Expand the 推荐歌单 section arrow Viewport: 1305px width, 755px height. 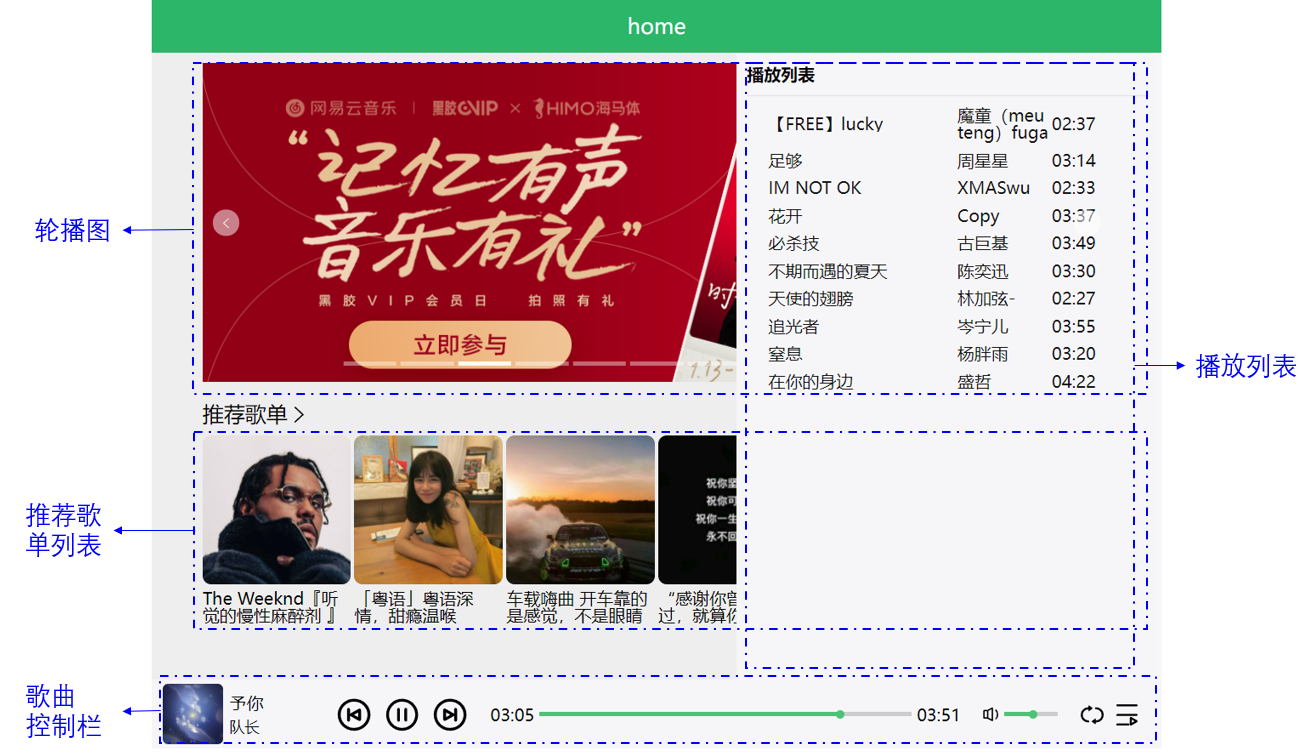point(298,415)
